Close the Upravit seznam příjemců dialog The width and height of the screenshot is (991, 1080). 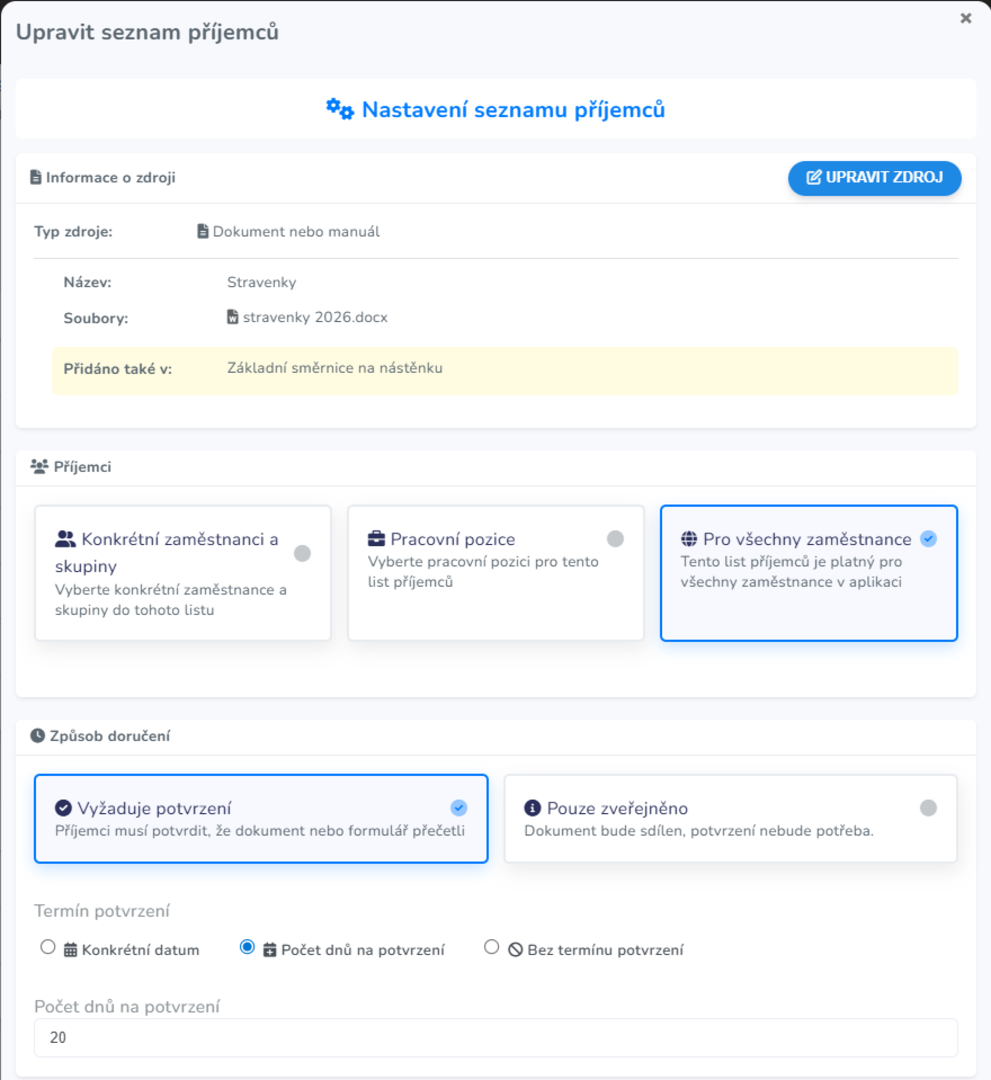click(966, 18)
